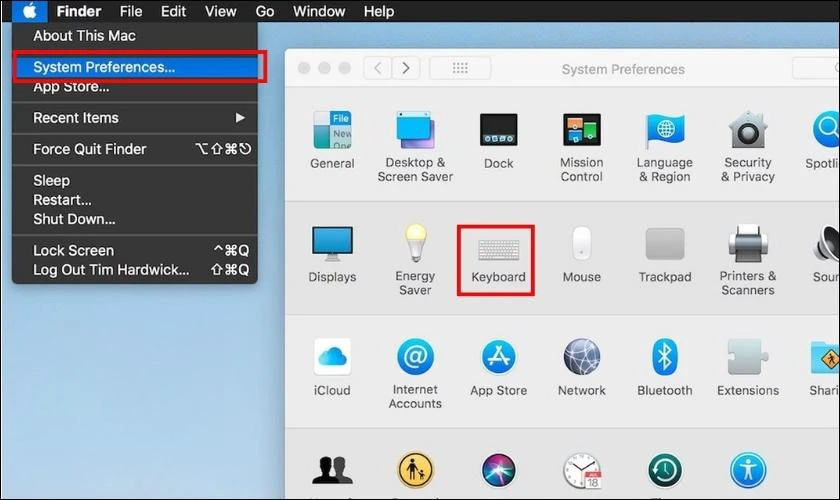Open the Window menu
The height and width of the screenshot is (500, 840).
(x=319, y=11)
